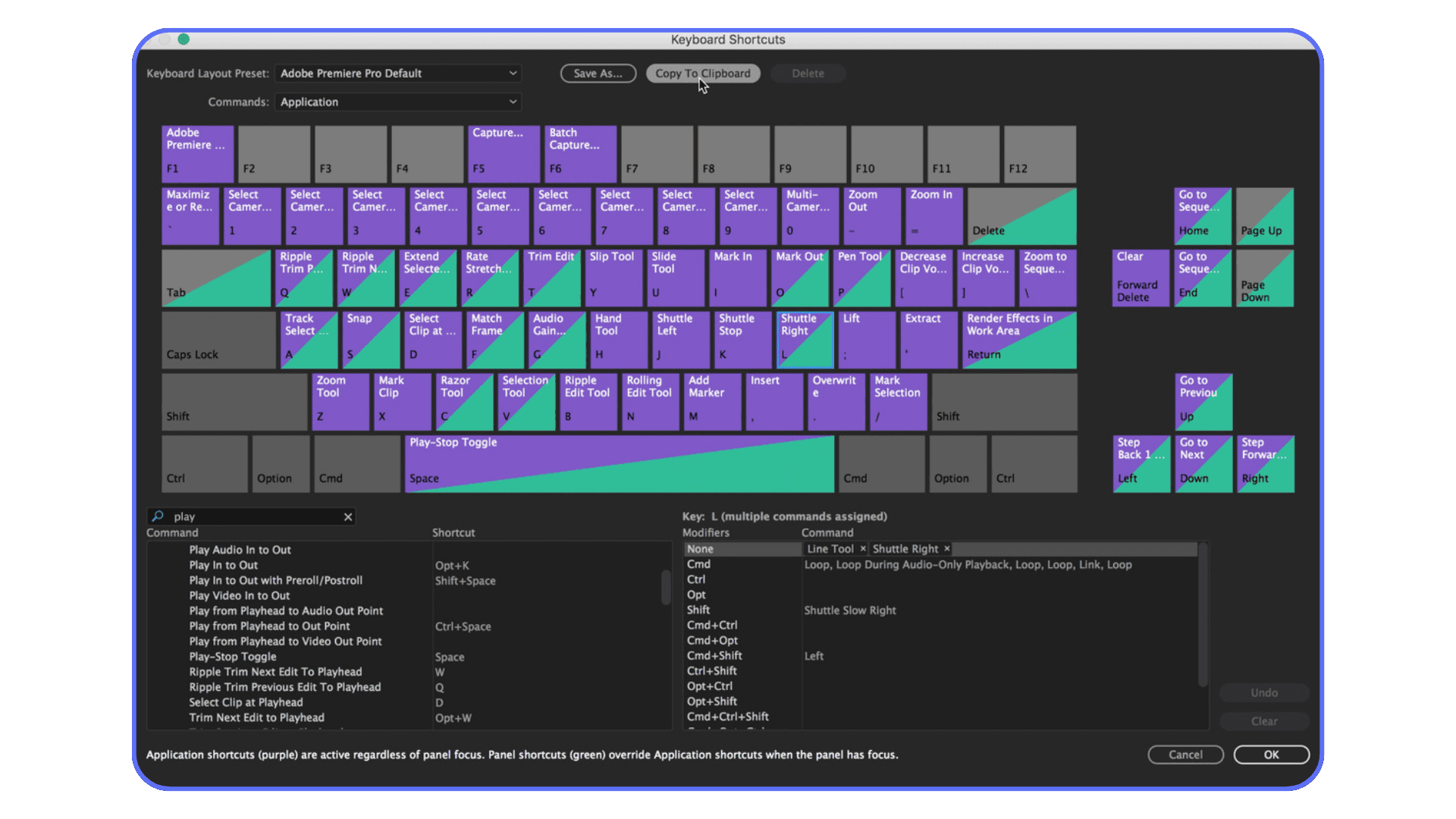Select the Hand Tool key
1456x819 pixels.
(617, 339)
